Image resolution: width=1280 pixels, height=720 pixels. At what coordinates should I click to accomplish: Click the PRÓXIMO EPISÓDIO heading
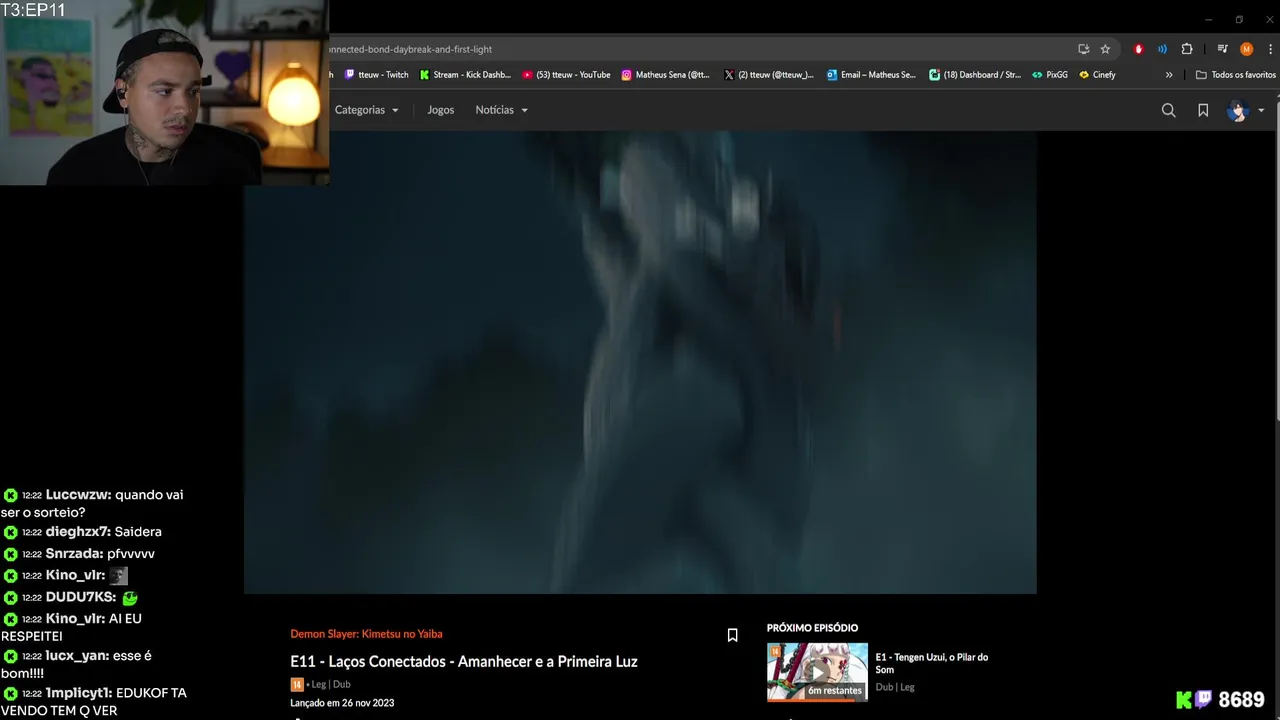(x=812, y=628)
